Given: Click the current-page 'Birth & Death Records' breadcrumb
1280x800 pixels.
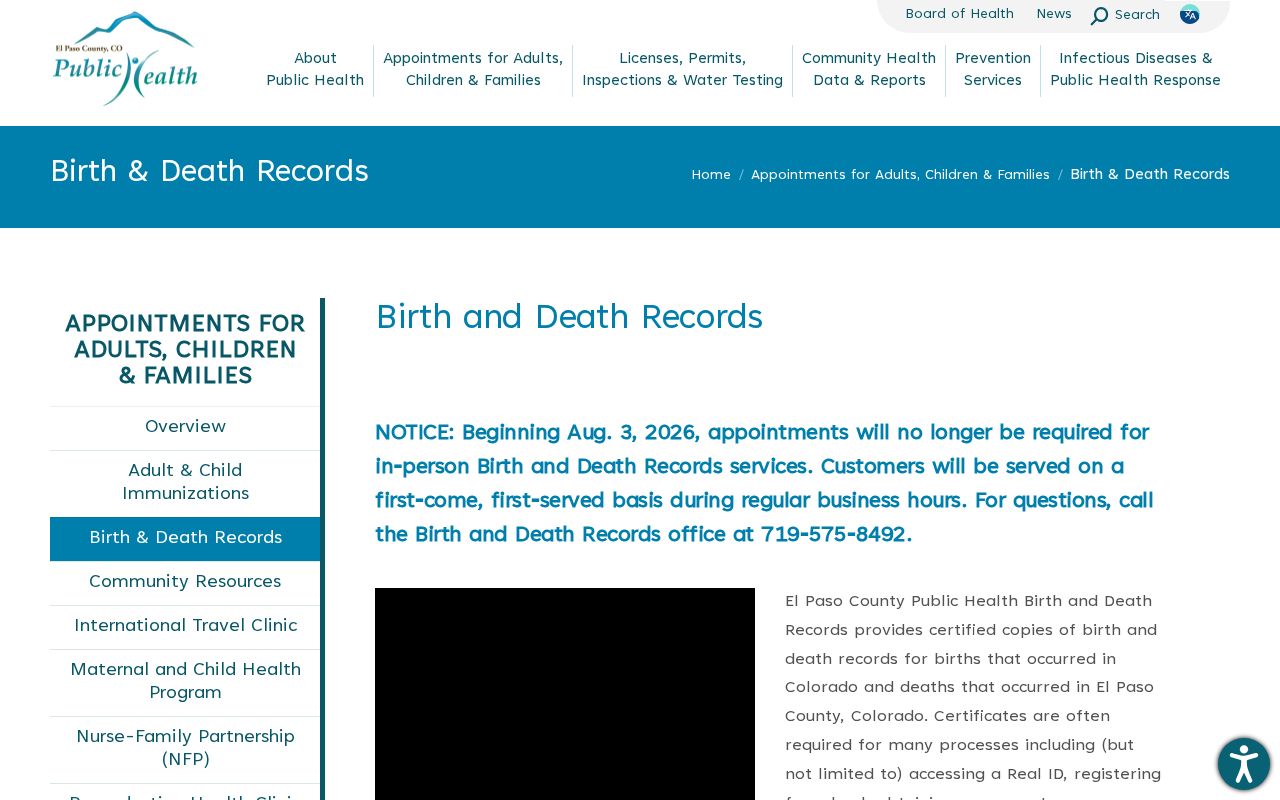Looking at the screenshot, I should (1150, 175).
